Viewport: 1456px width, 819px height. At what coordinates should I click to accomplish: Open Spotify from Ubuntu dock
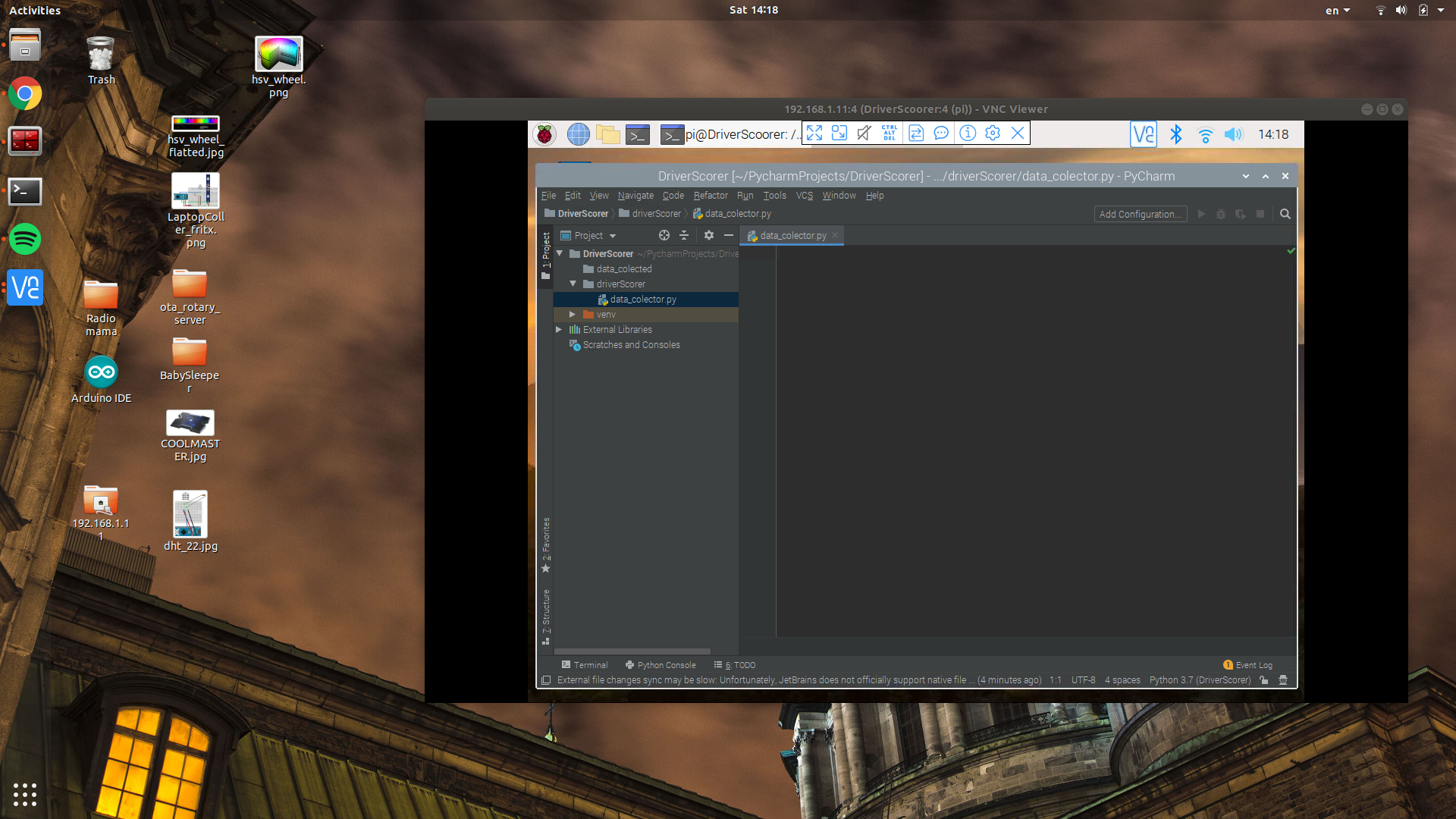tap(25, 240)
